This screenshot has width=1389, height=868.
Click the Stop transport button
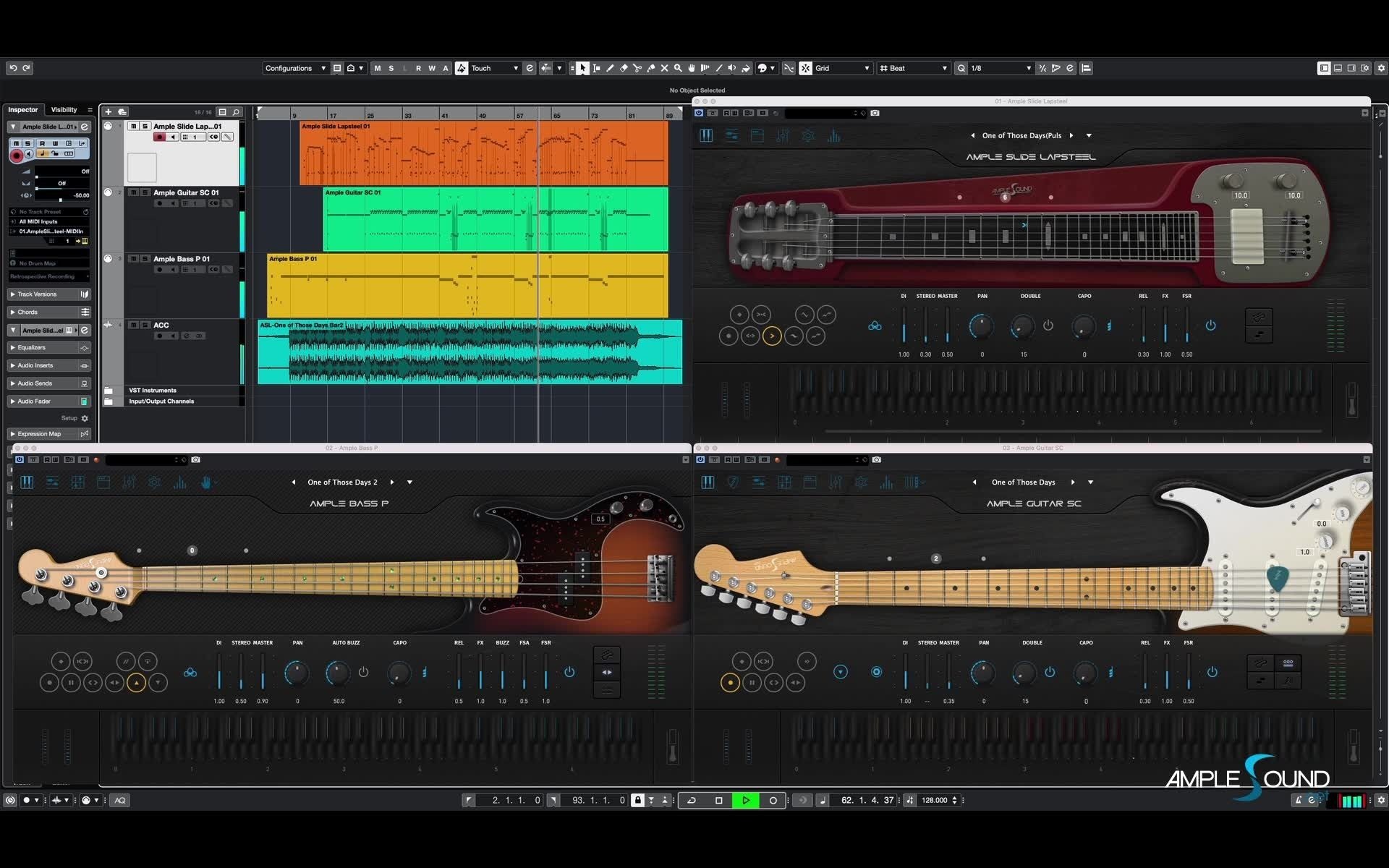[x=718, y=800]
